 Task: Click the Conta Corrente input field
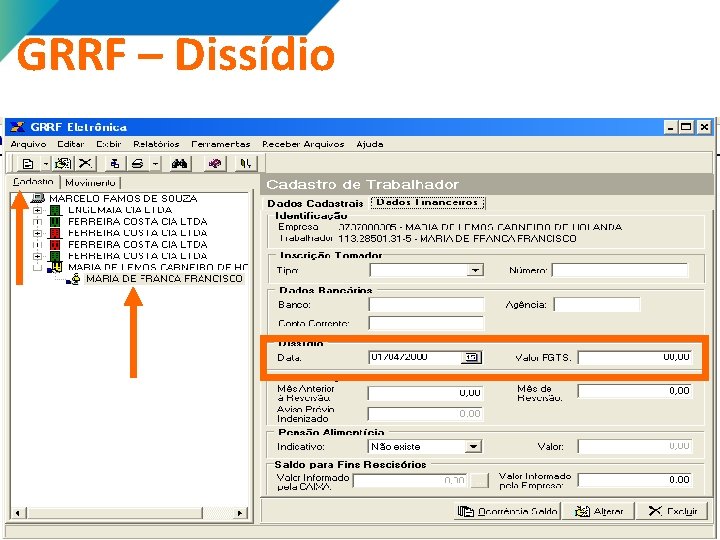(x=426, y=323)
